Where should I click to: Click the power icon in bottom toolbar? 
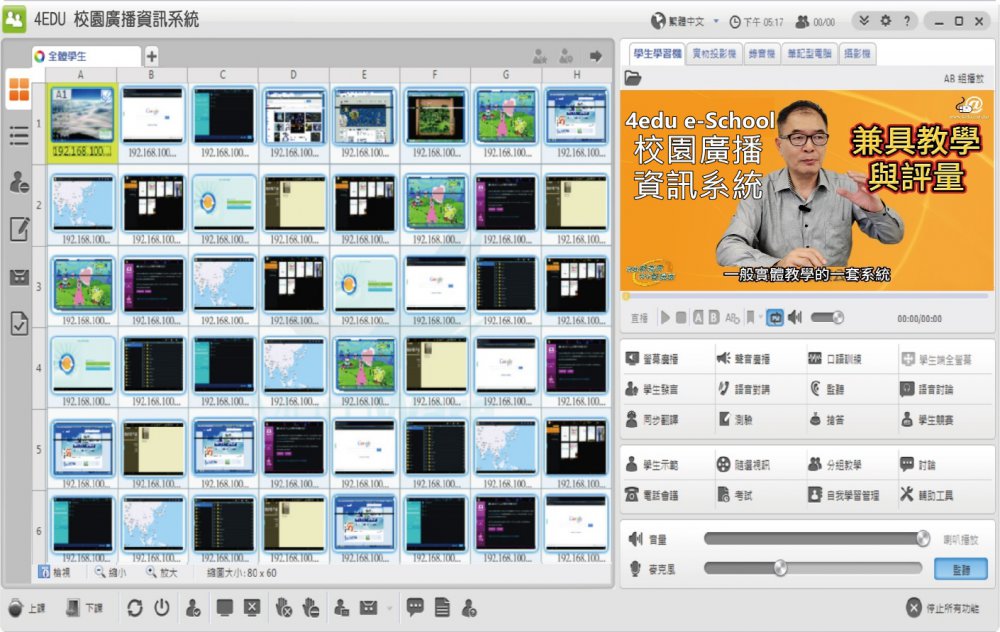161,607
